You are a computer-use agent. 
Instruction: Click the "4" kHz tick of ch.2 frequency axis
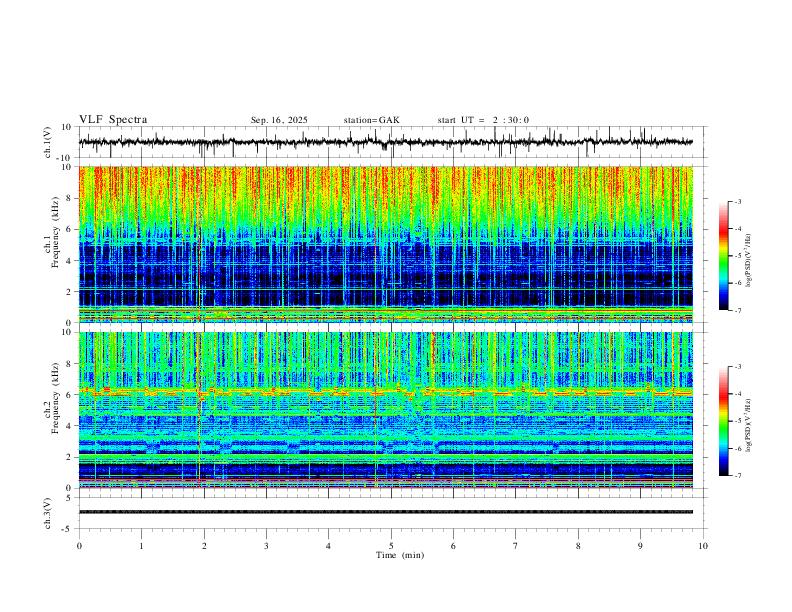tap(69, 426)
